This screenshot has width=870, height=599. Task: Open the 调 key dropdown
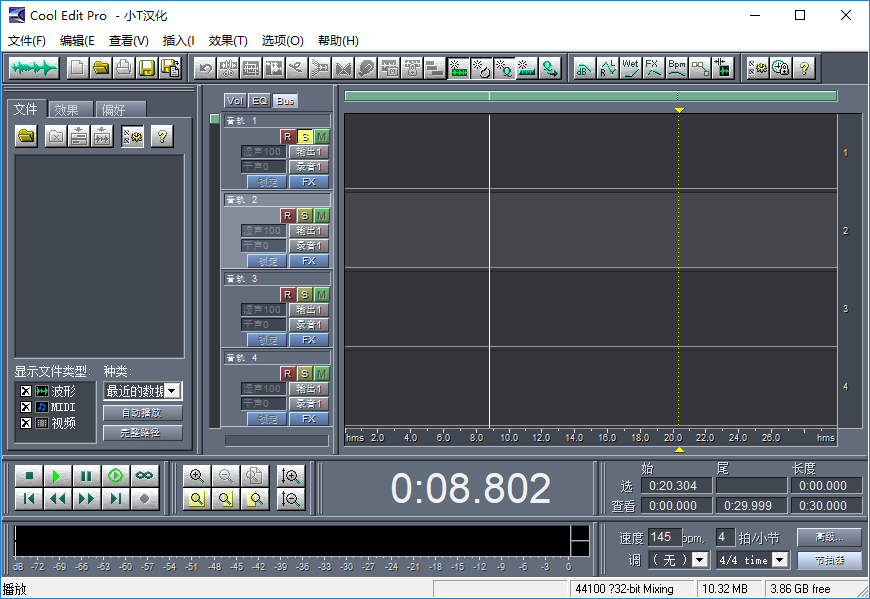(700, 560)
